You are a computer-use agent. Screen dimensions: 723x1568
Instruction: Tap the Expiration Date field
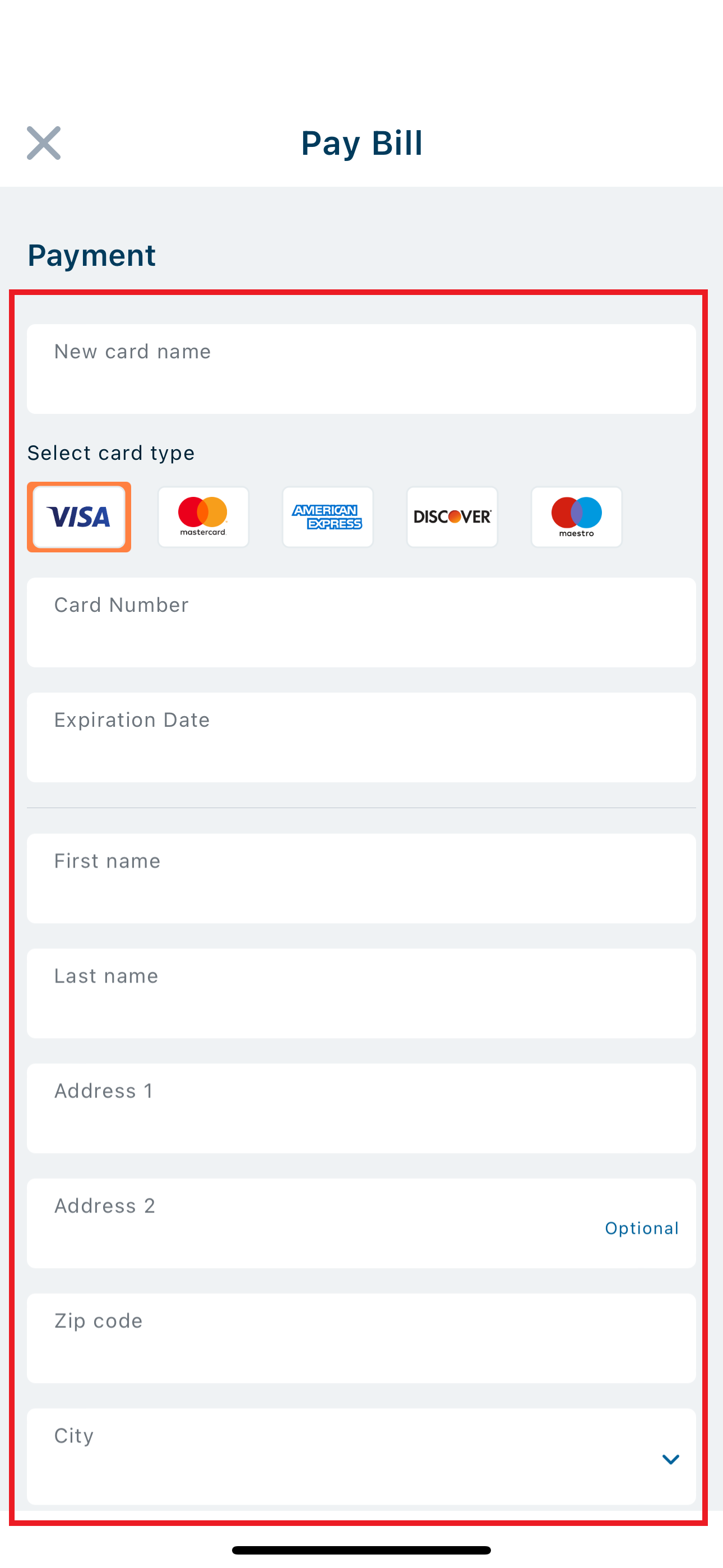pos(361,737)
